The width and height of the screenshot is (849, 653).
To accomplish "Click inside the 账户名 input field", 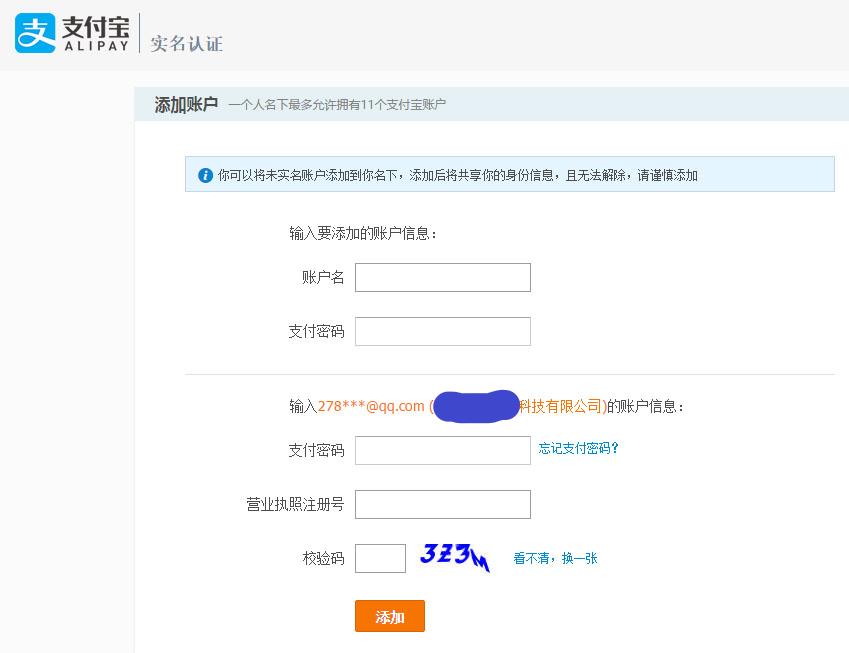I will pyautogui.click(x=442, y=277).
